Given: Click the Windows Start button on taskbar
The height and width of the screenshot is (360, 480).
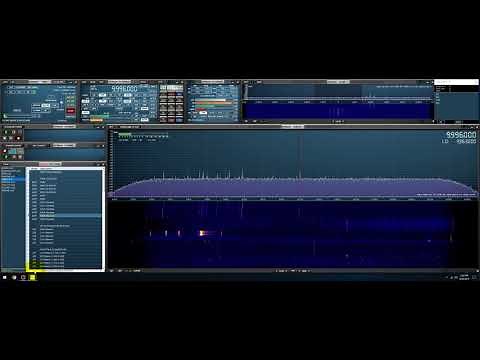Looking at the screenshot, I should pos(5,277).
